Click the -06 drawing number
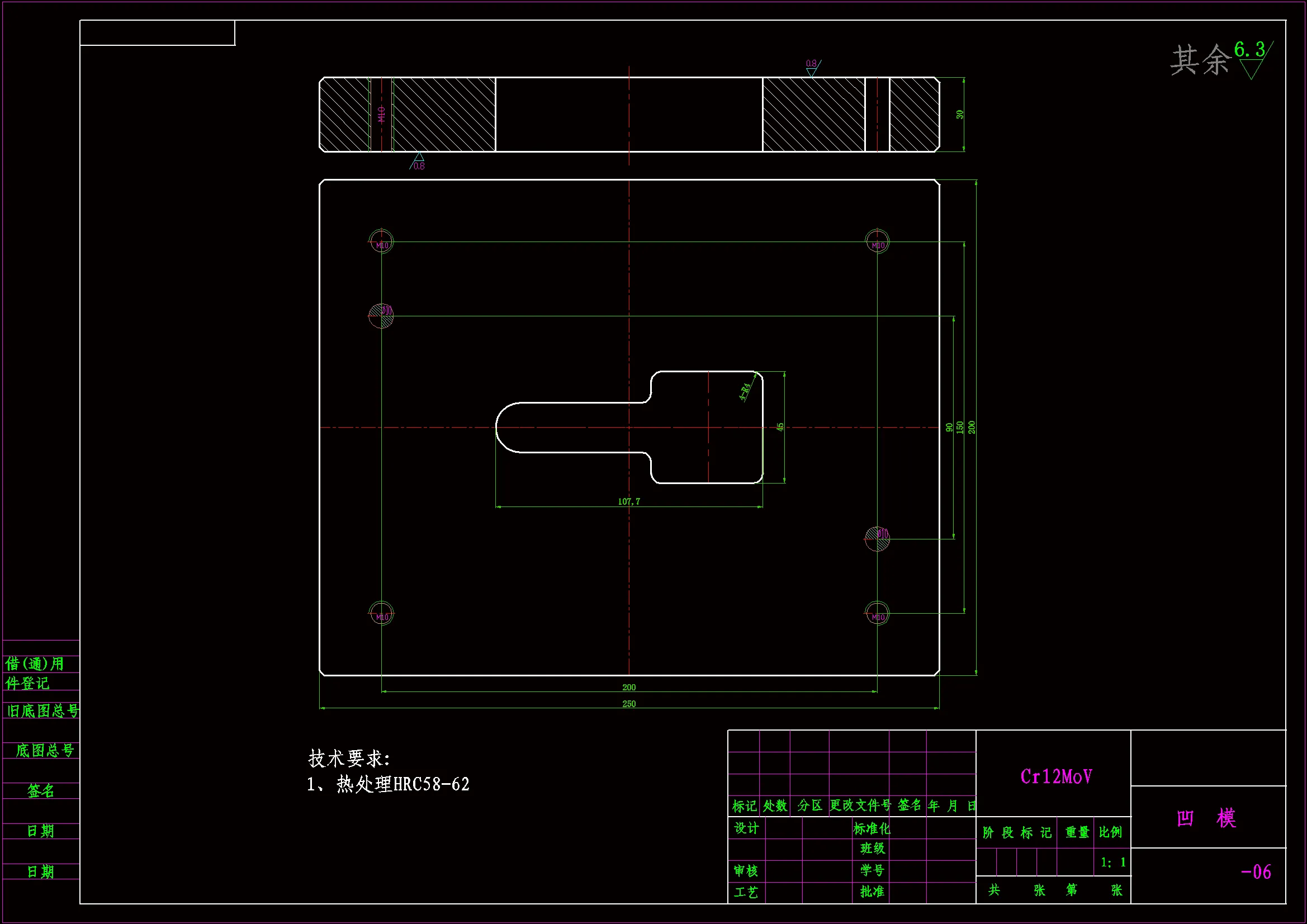This screenshot has width=1307, height=924. coord(1256,871)
